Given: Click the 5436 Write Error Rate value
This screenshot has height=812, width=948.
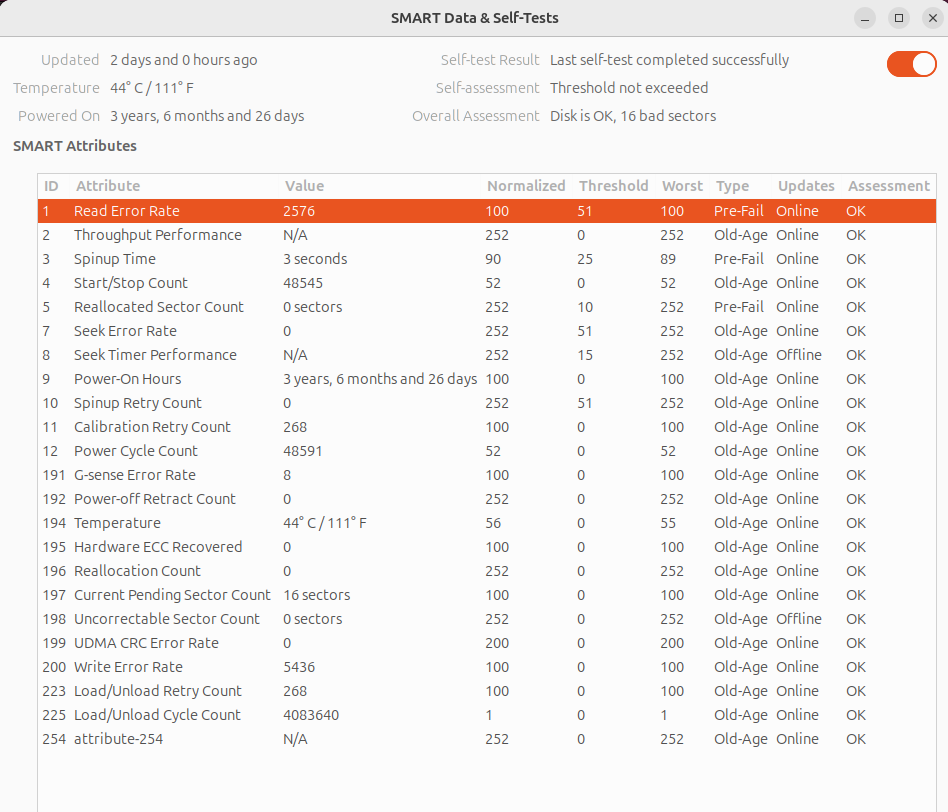Looking at the screenshot, I should click(x=299, y=667).
